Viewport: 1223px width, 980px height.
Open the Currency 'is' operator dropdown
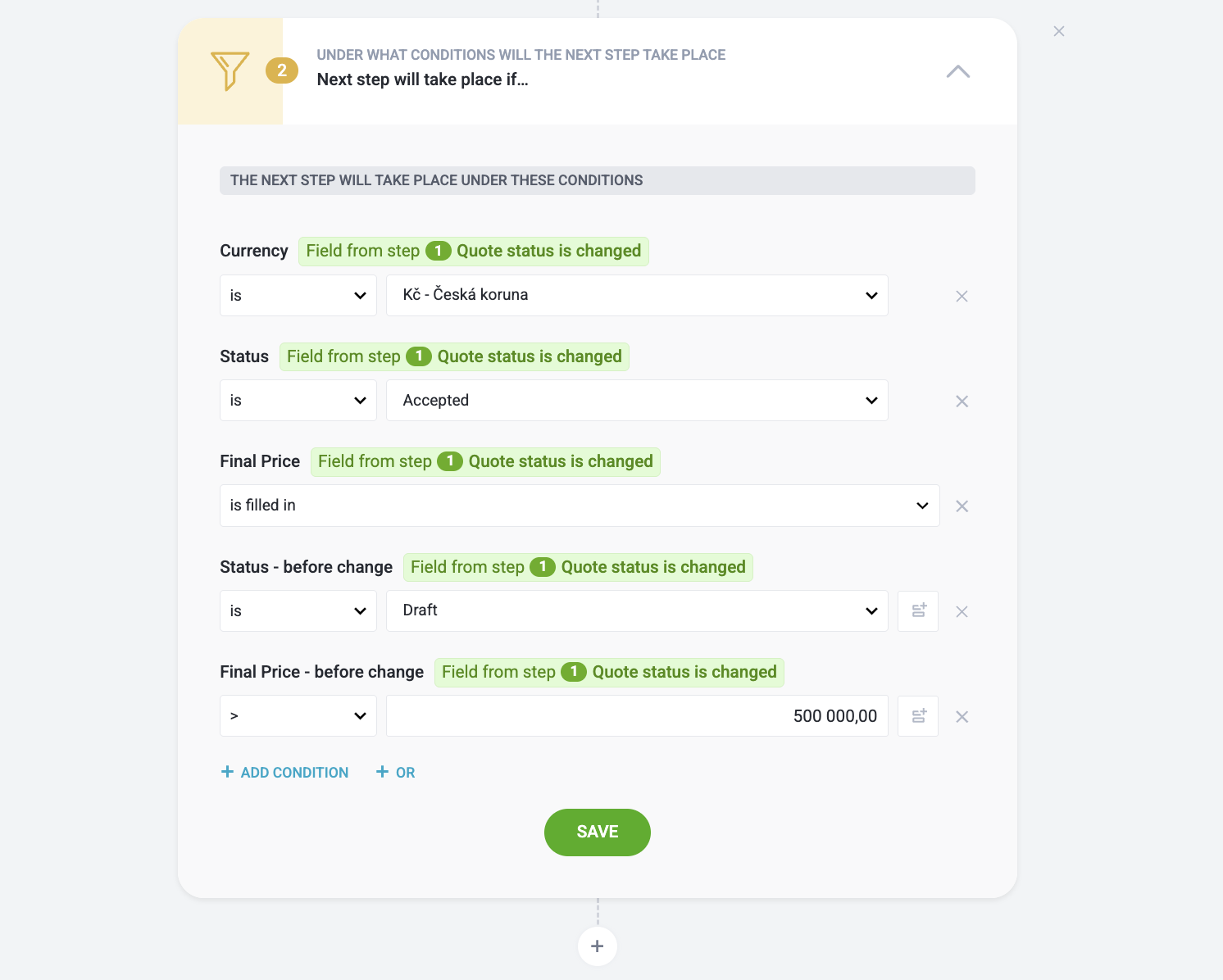coord(298,295)
